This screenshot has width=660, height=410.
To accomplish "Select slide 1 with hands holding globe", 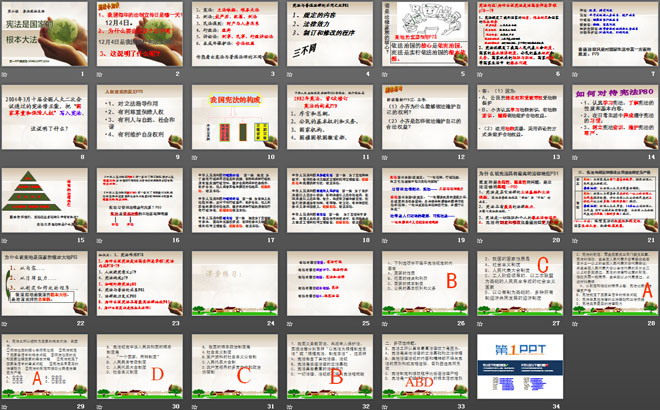I will 45,34.
